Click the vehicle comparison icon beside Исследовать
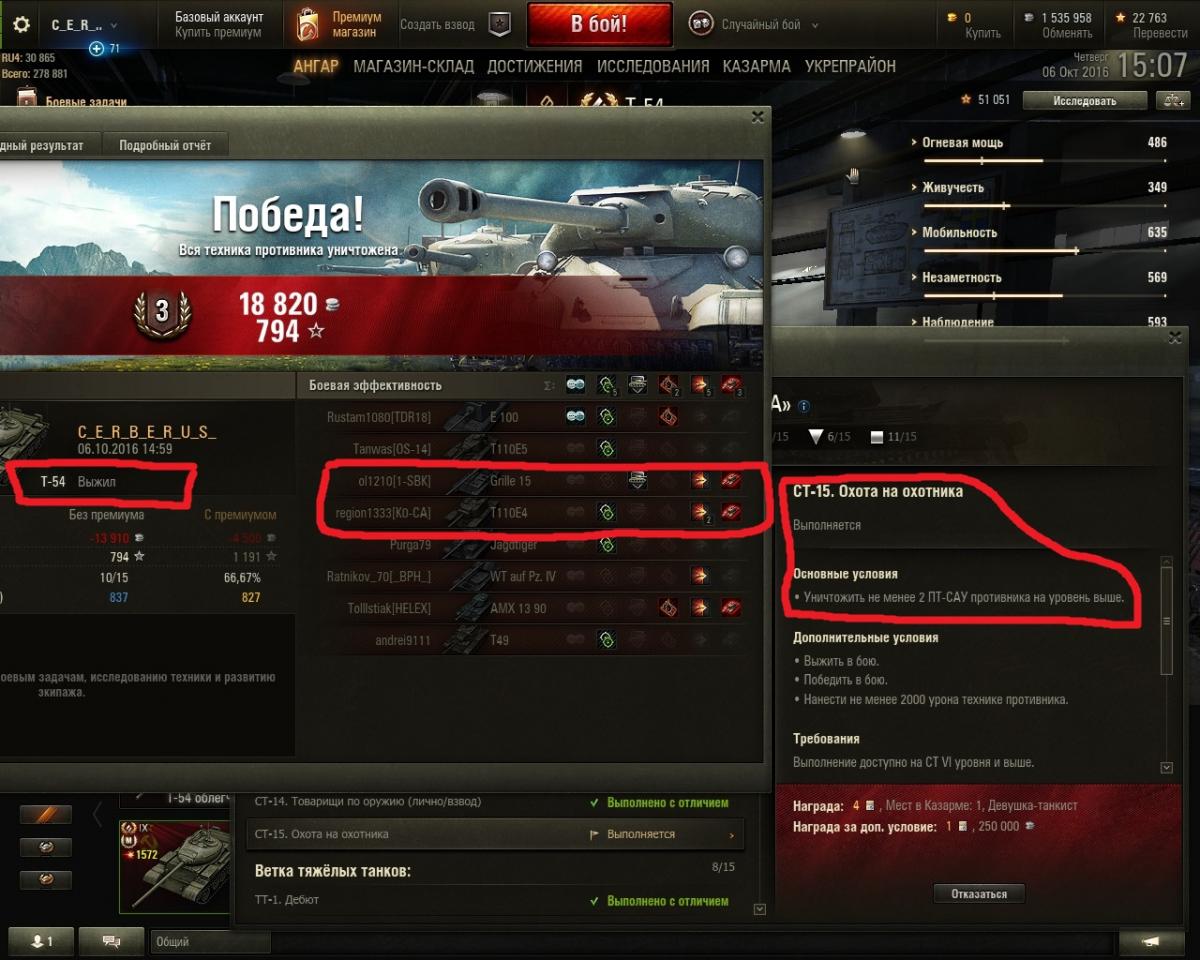Image resolution: width=1200 pixels, height=960 pixels. pos(1169,100)
